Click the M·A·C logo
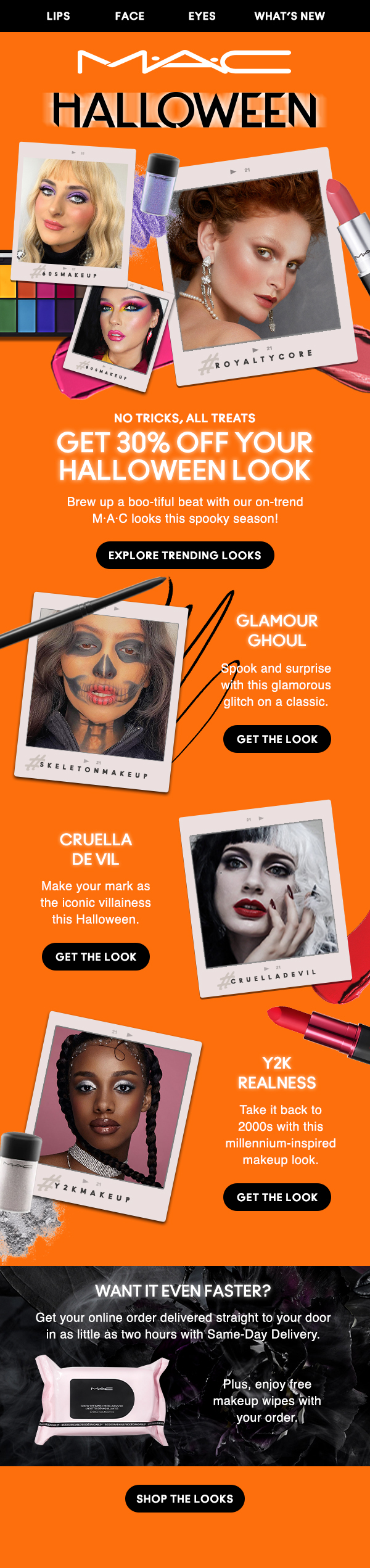This screenshot has height=1568, width=370. coord(184,62)
